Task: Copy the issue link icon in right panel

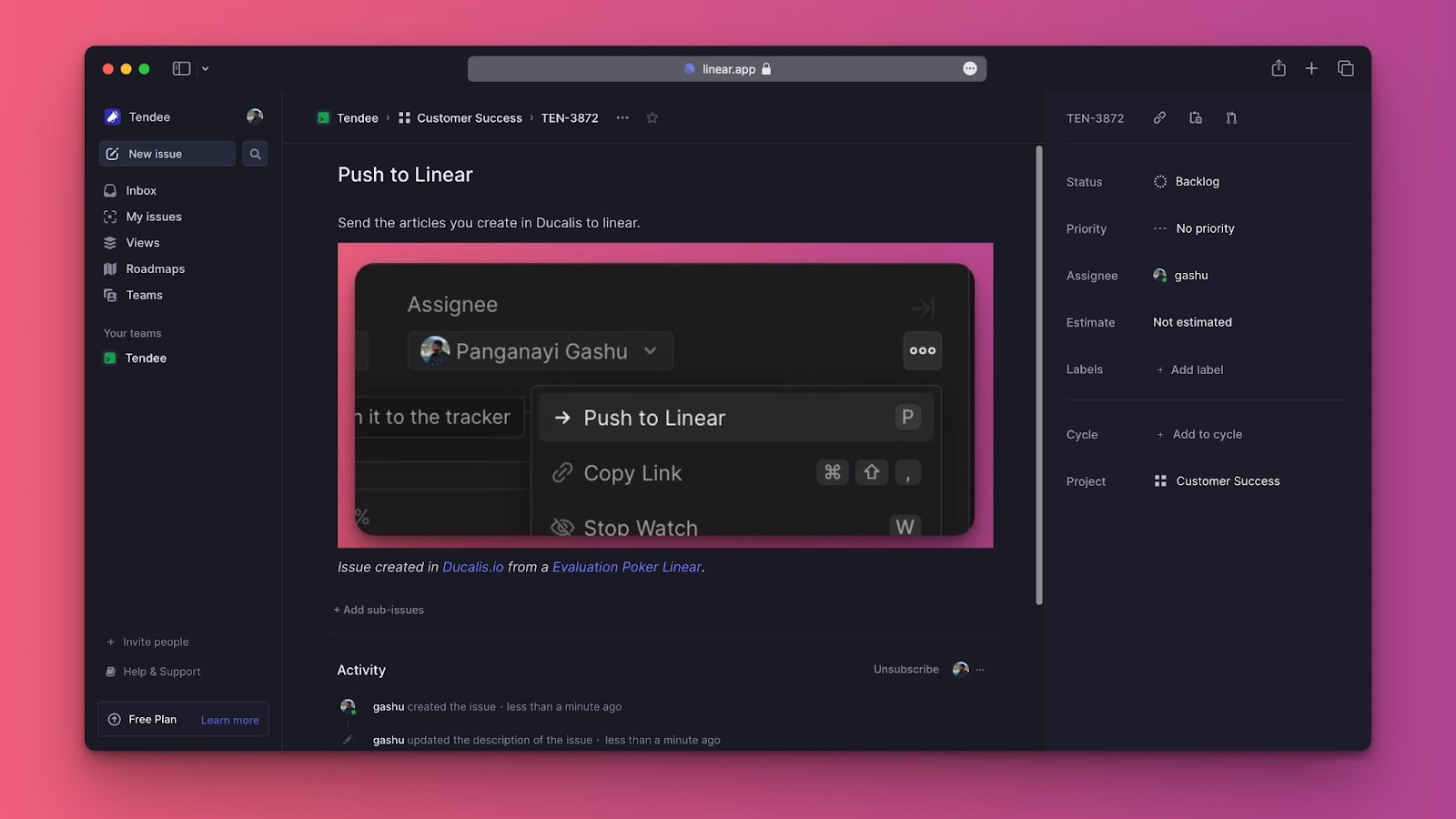Action: [x=1159, y=117]
